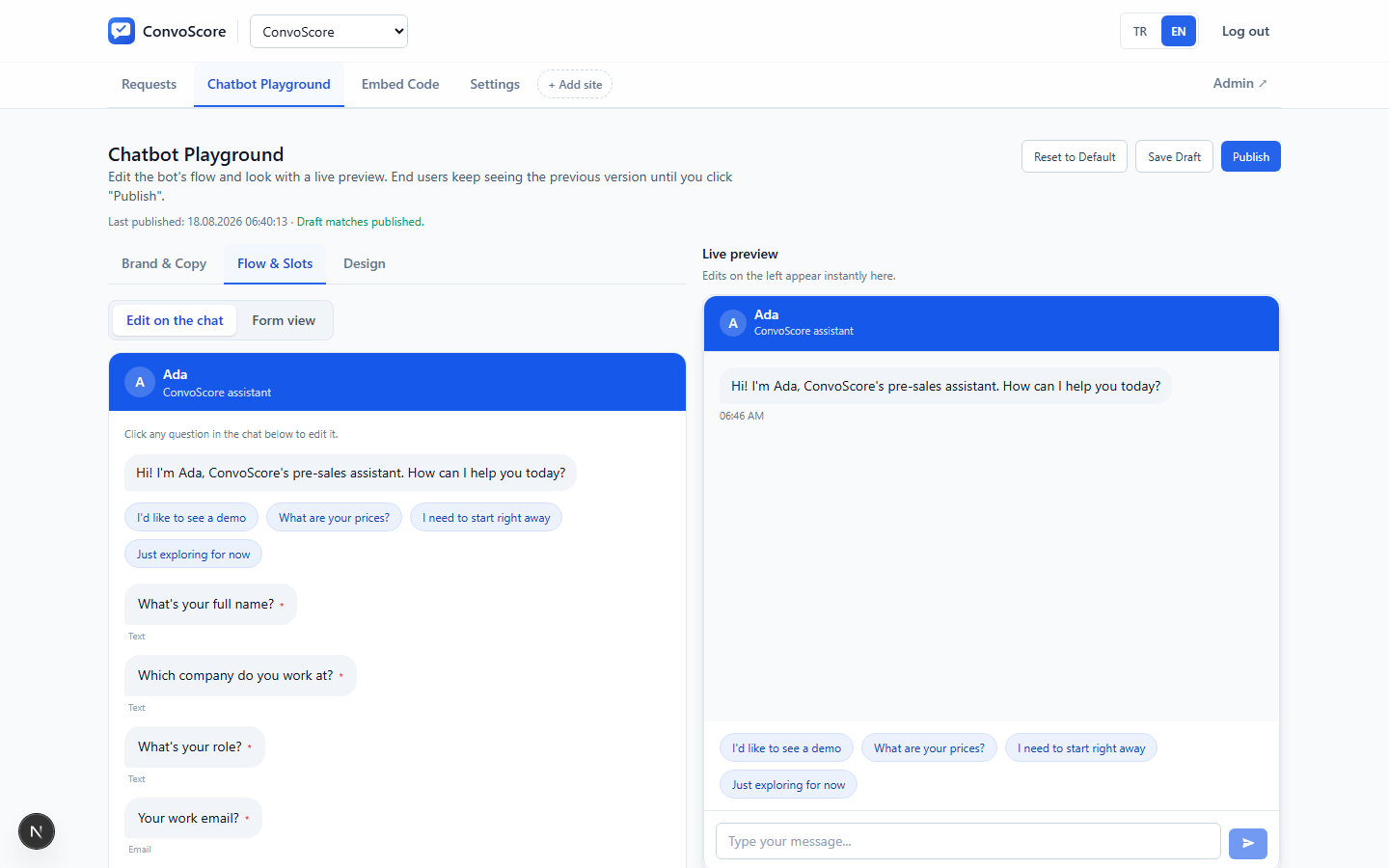Choose "Just exploring for now" in live preview
Screen dimensions: 1389x868
pos(788,785)
